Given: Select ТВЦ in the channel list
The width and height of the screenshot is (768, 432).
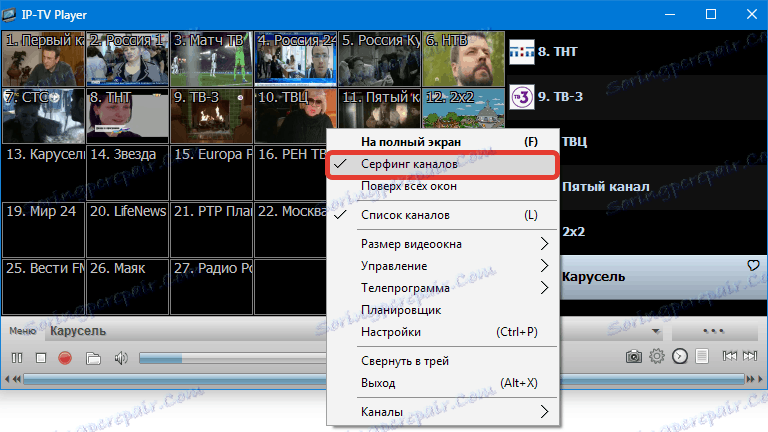Looking at the screenshot, I should (x=663, y=142).
